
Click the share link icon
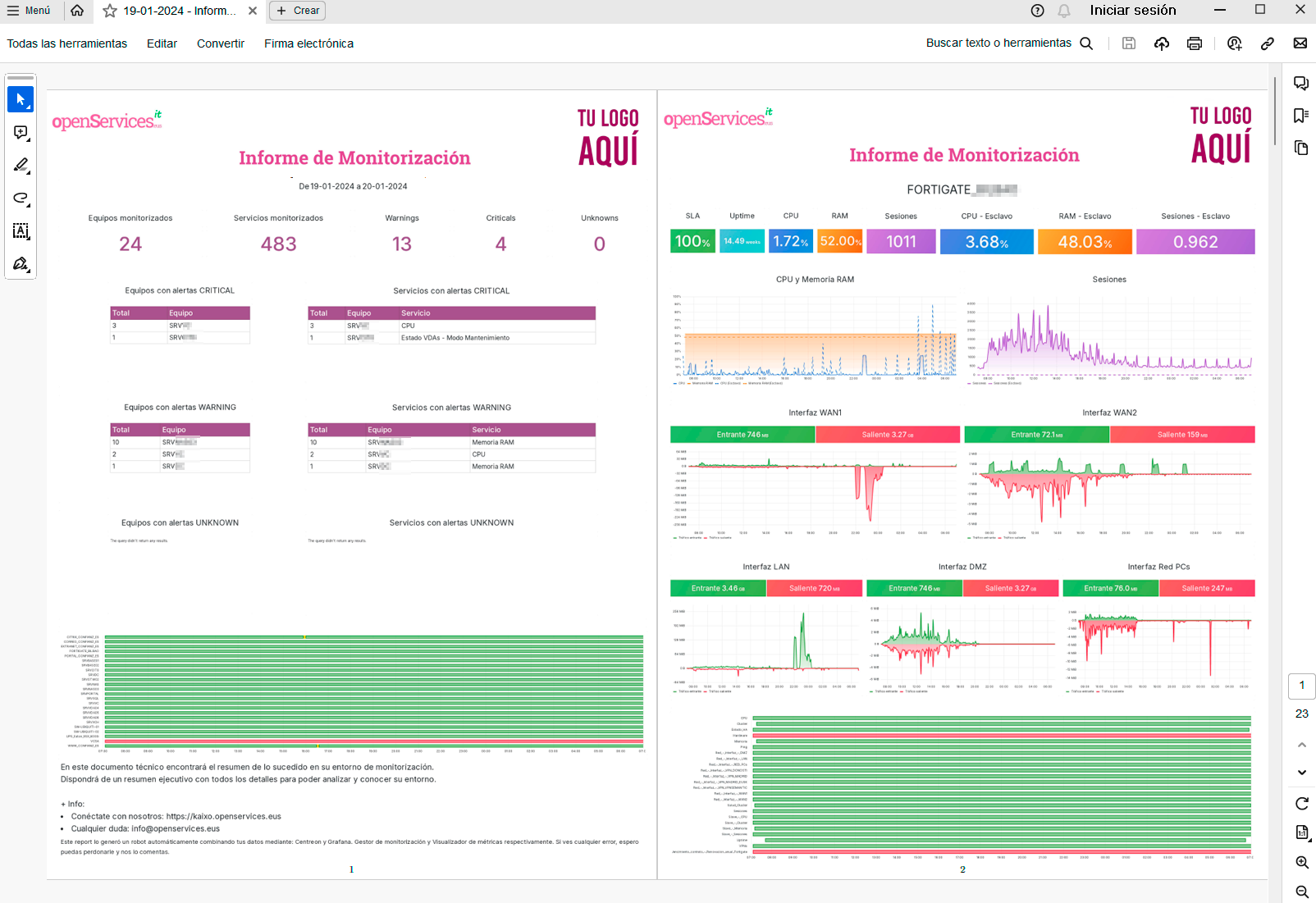coord(1268,43)
